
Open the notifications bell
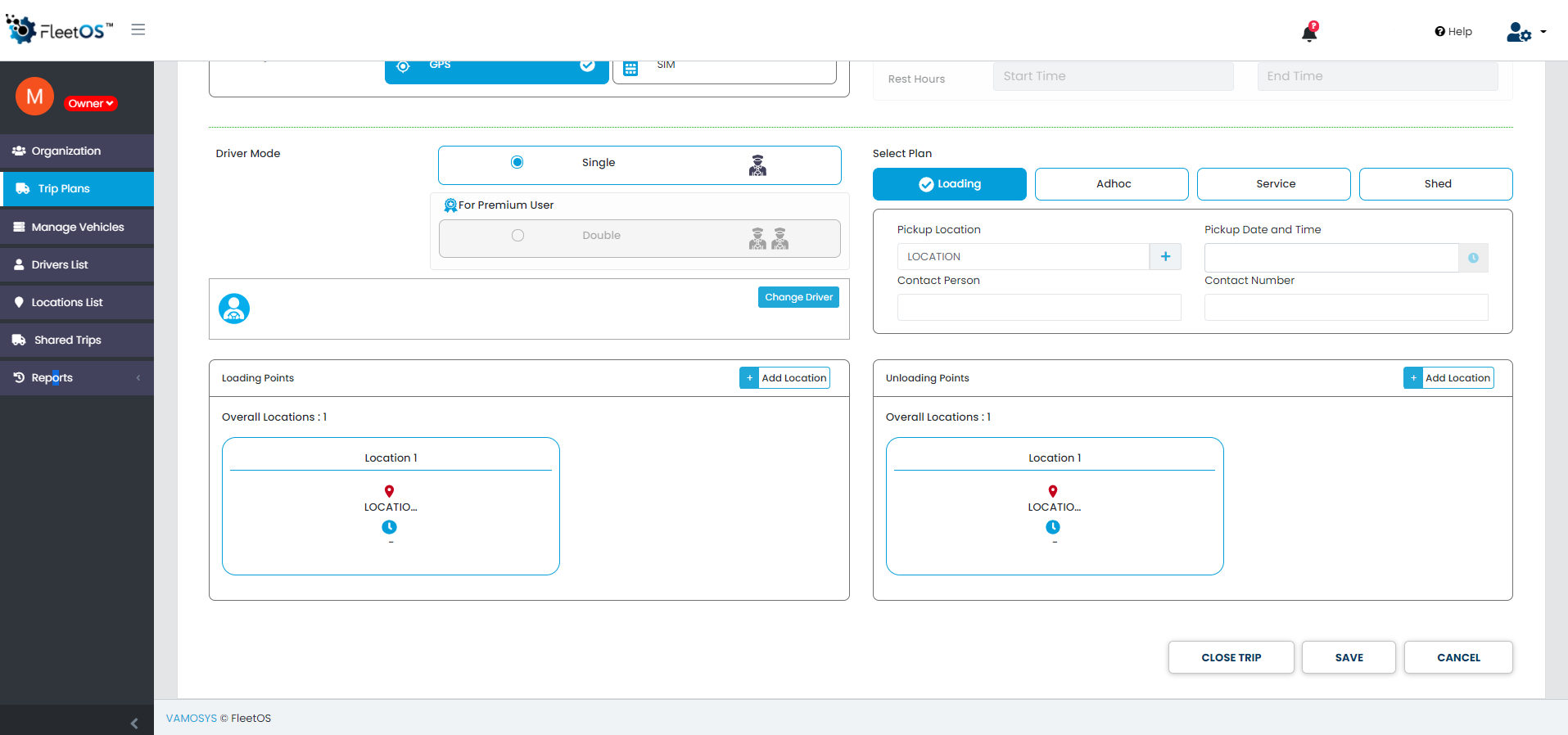1309,32
